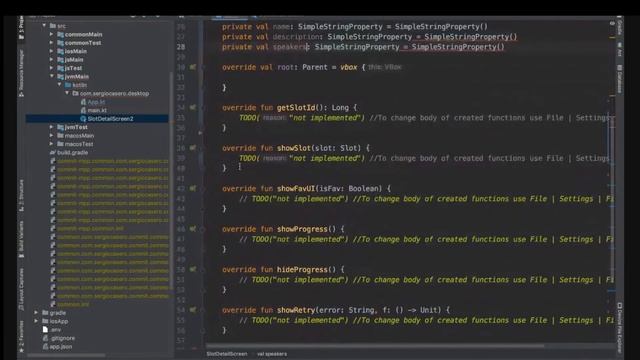640x360 pixels.
Task: Open the app.json file
Action: click(x=60, y=347)
